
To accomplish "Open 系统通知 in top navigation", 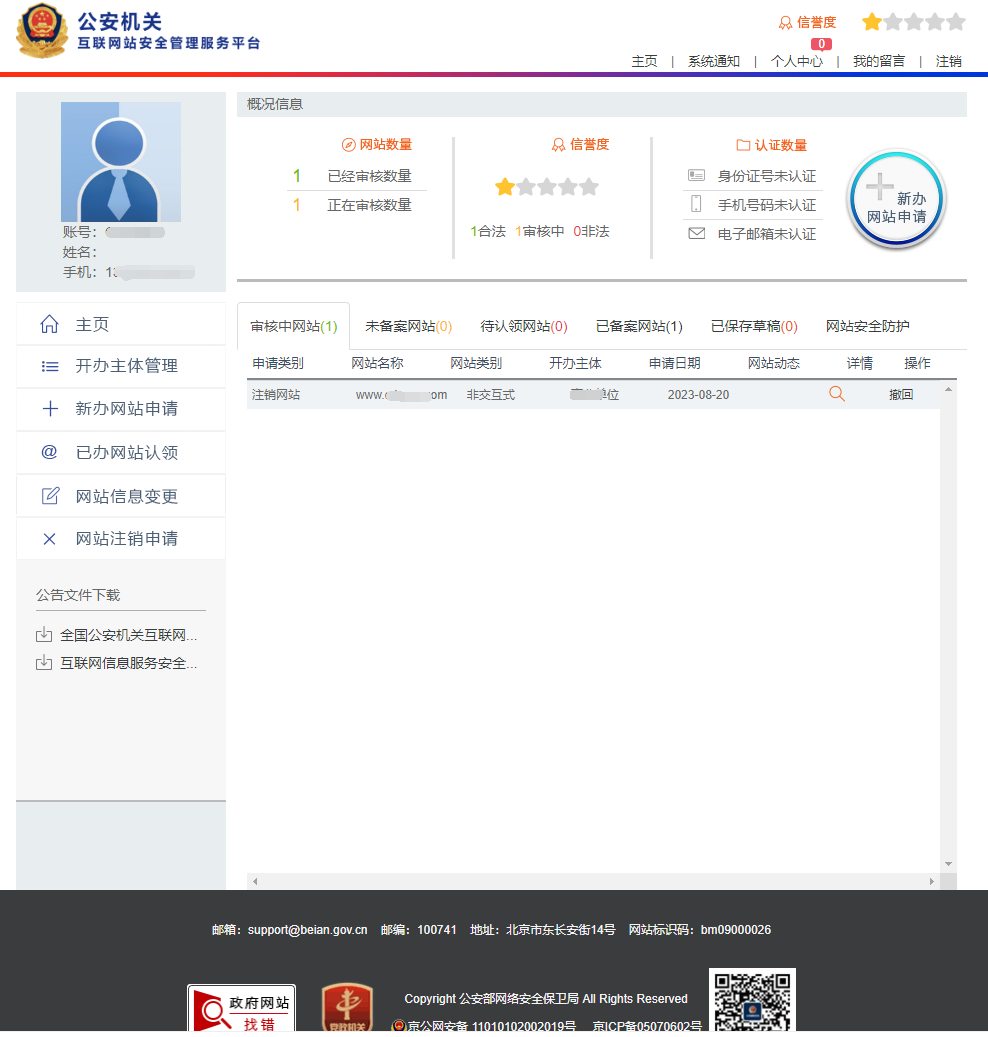I will point(714,62).
